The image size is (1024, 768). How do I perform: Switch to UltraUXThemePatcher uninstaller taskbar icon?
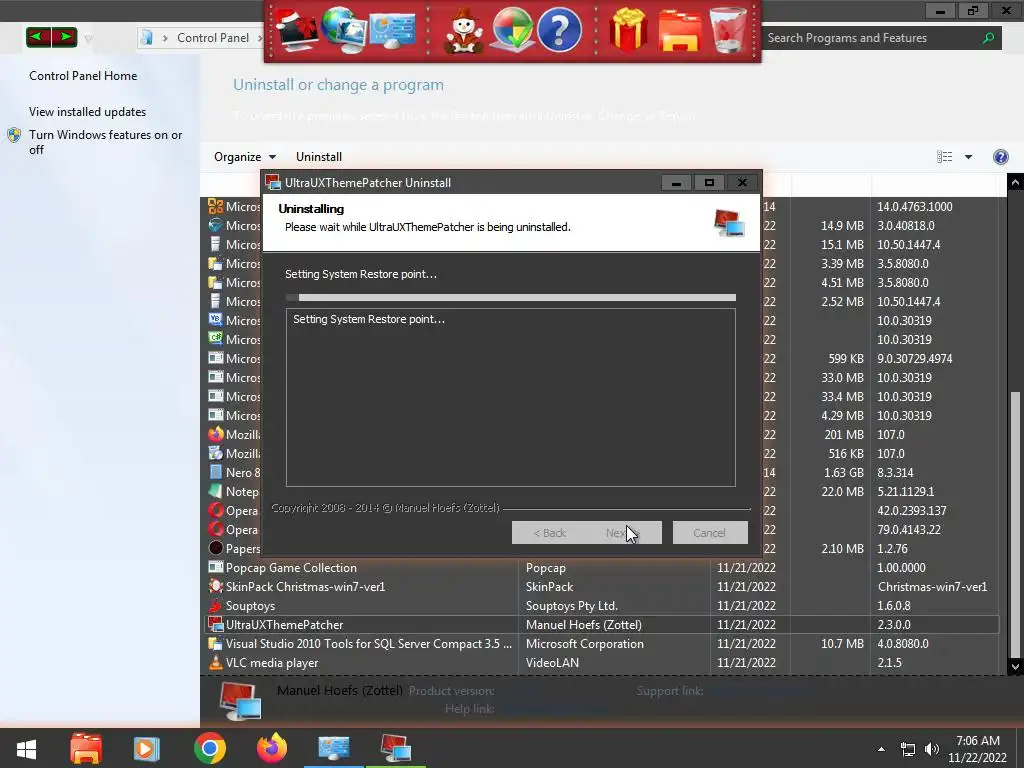[x=395, y=748]
